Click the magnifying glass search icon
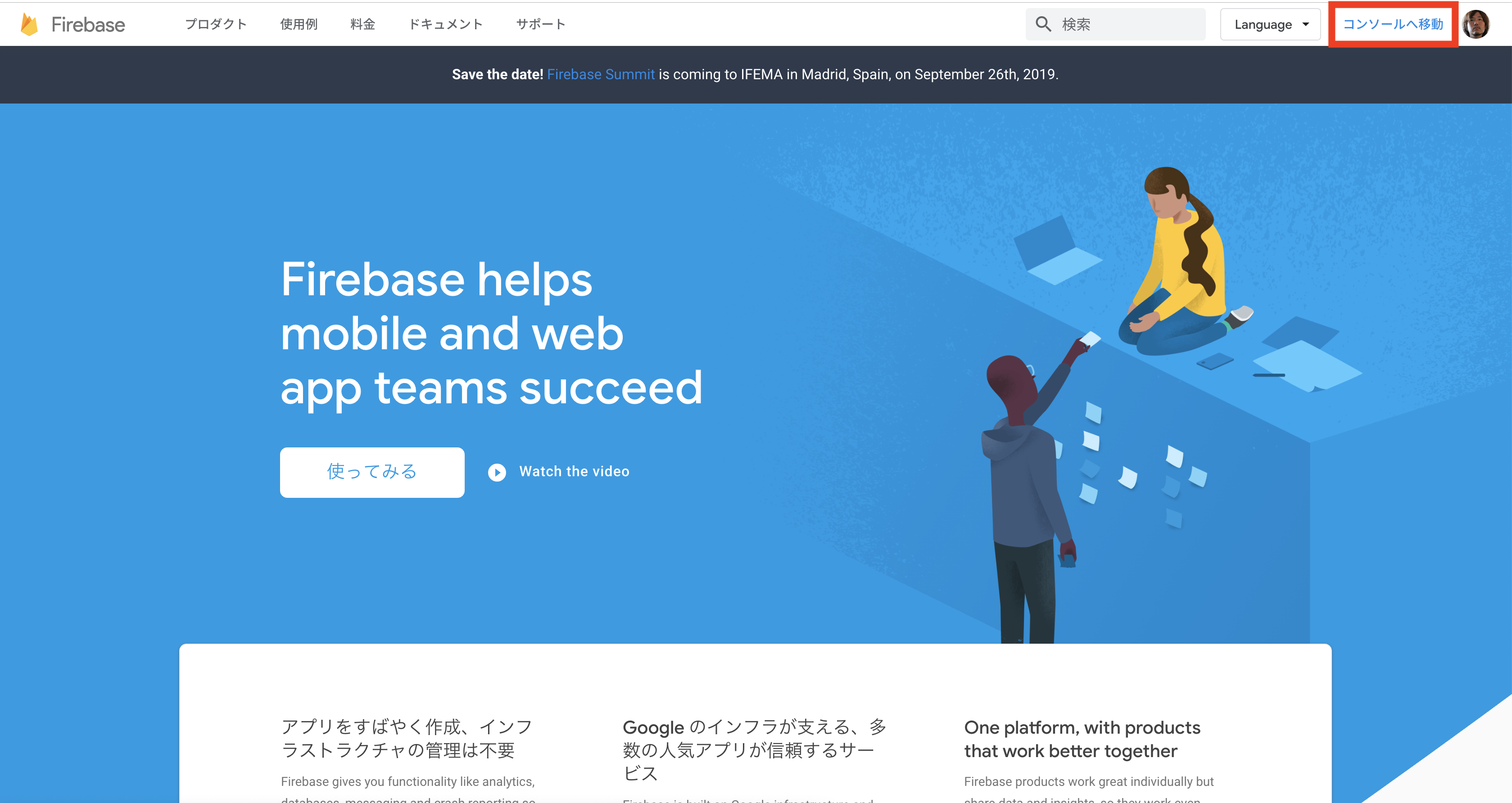Image resolution: width=1512 pixels, height=803 pixels. click(x=1043, y=24)
